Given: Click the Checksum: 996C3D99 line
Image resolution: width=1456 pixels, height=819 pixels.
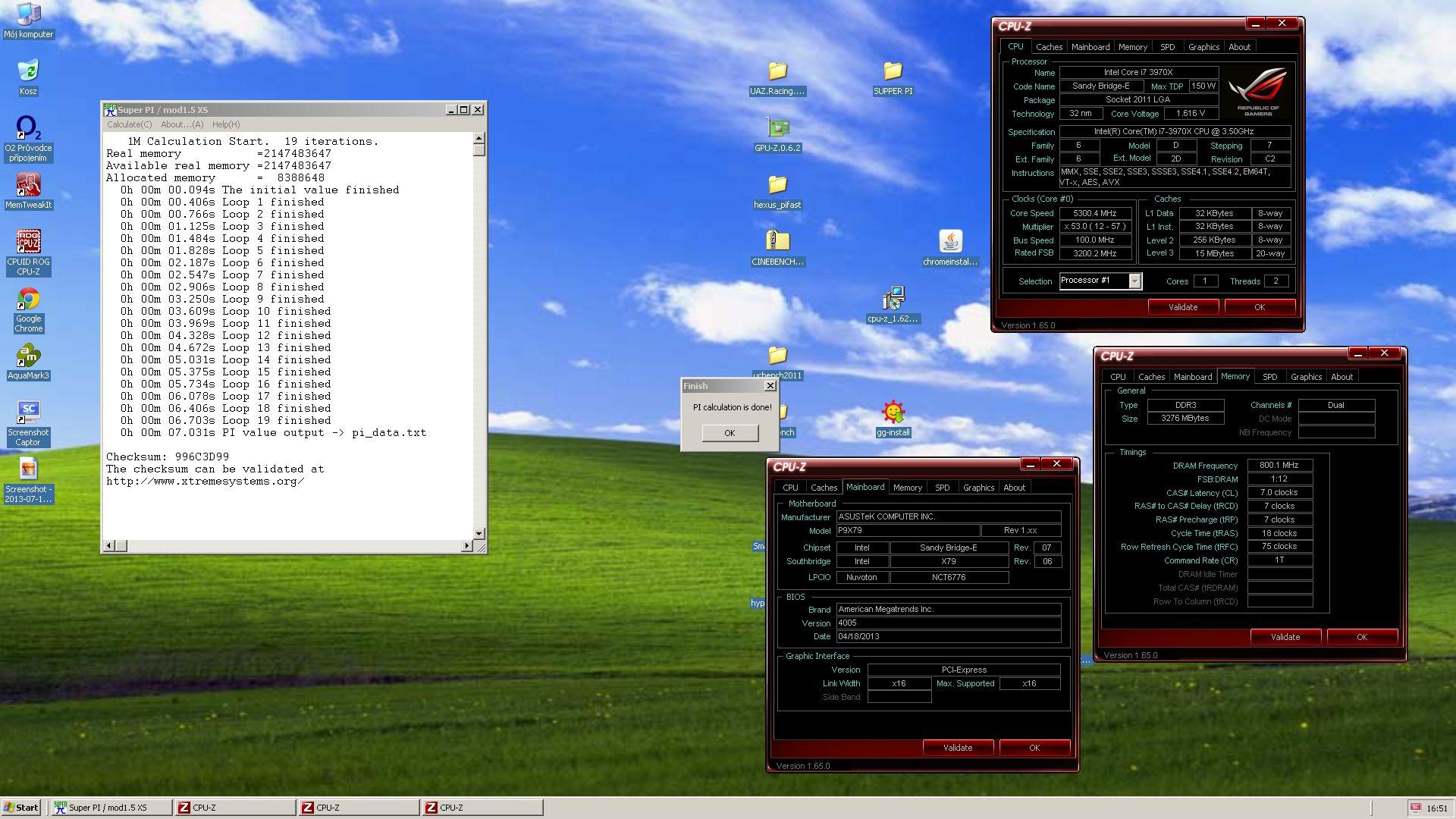Looking at the screenshot, I should (168, 457).
